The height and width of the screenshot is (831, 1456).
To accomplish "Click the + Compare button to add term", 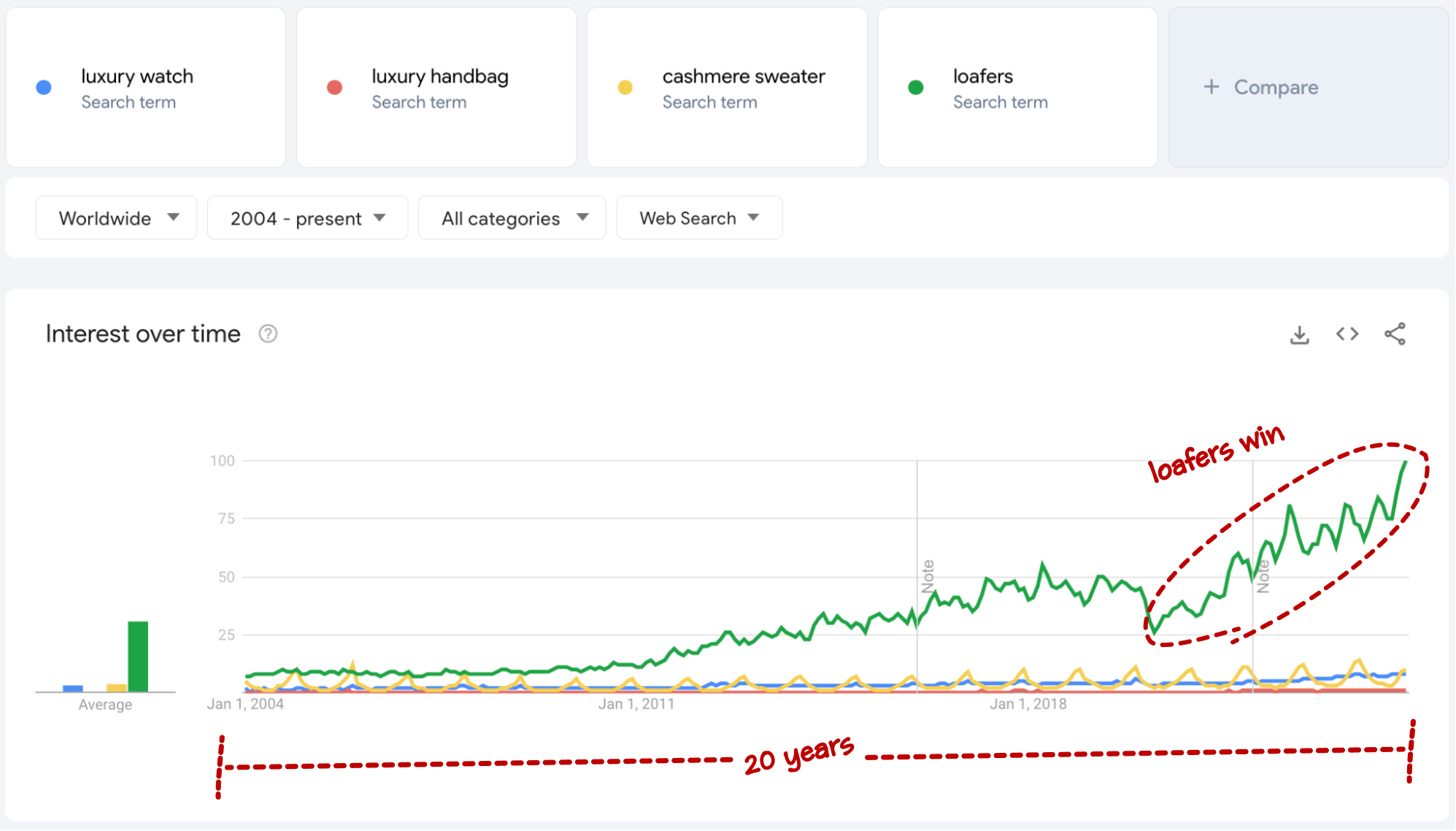I will 1261,87.
